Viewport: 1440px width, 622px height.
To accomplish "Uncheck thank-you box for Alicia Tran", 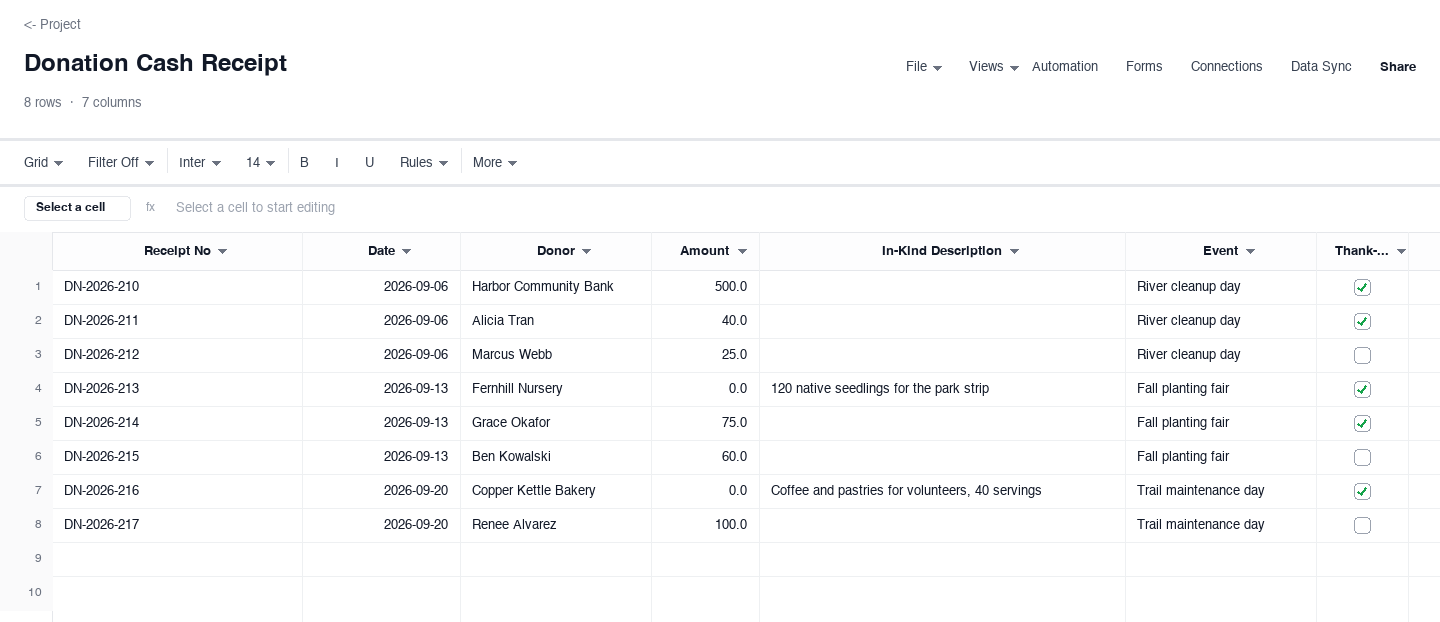I will point(1362,322).
